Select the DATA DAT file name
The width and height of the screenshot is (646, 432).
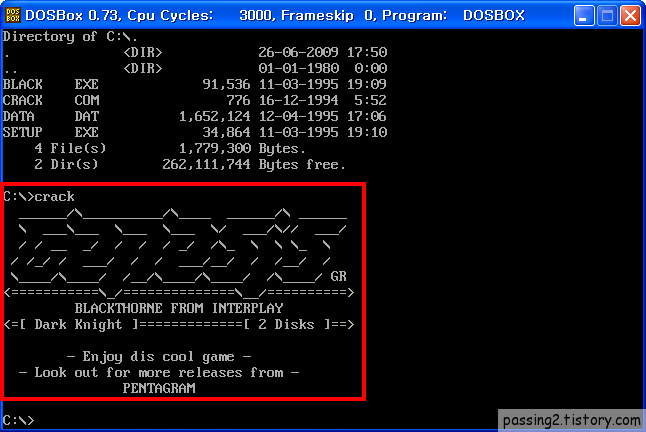[51, 117]
